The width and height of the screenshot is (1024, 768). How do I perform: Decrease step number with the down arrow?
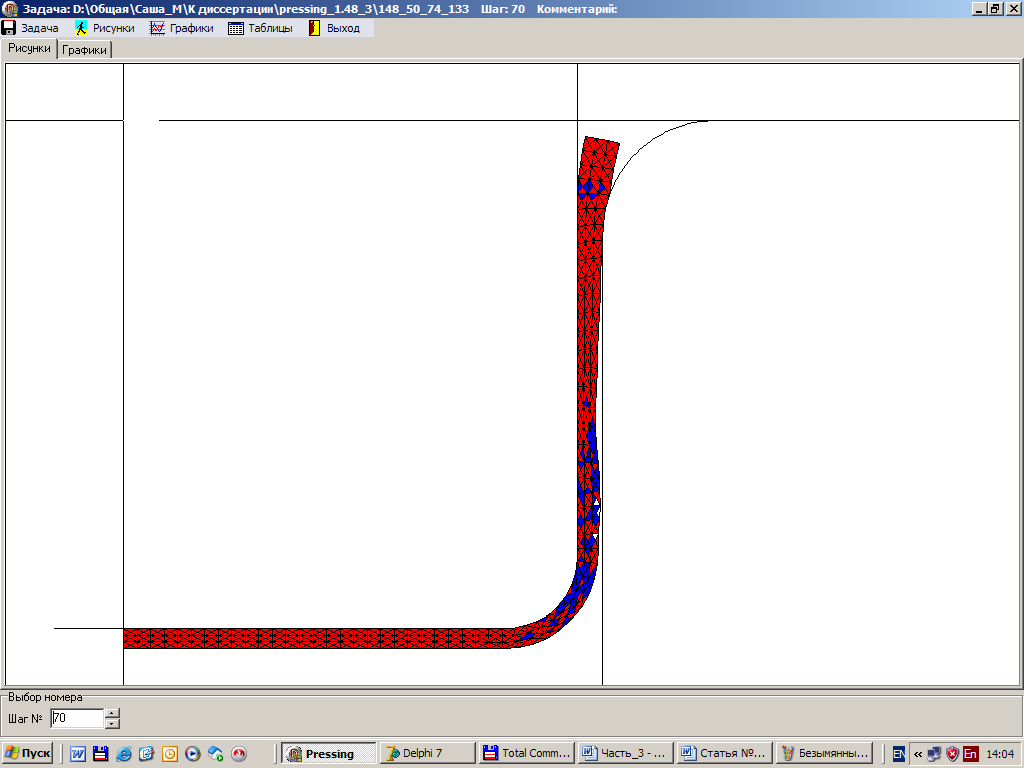pos(112,723)
